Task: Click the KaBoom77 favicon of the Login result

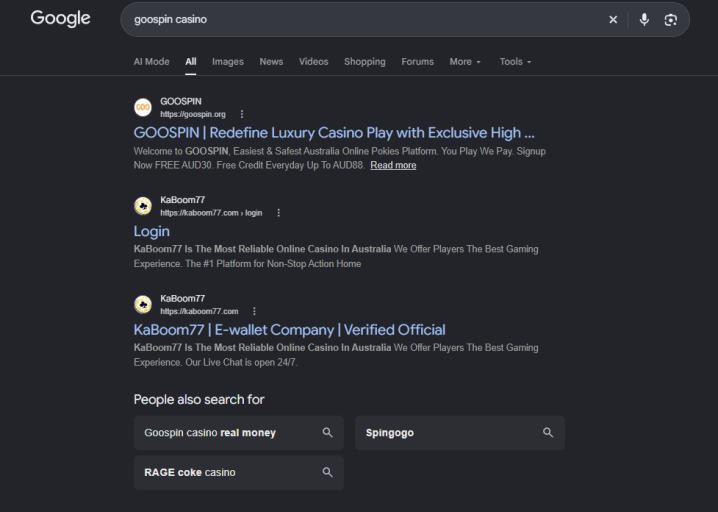Action: [x=143, y=206]
